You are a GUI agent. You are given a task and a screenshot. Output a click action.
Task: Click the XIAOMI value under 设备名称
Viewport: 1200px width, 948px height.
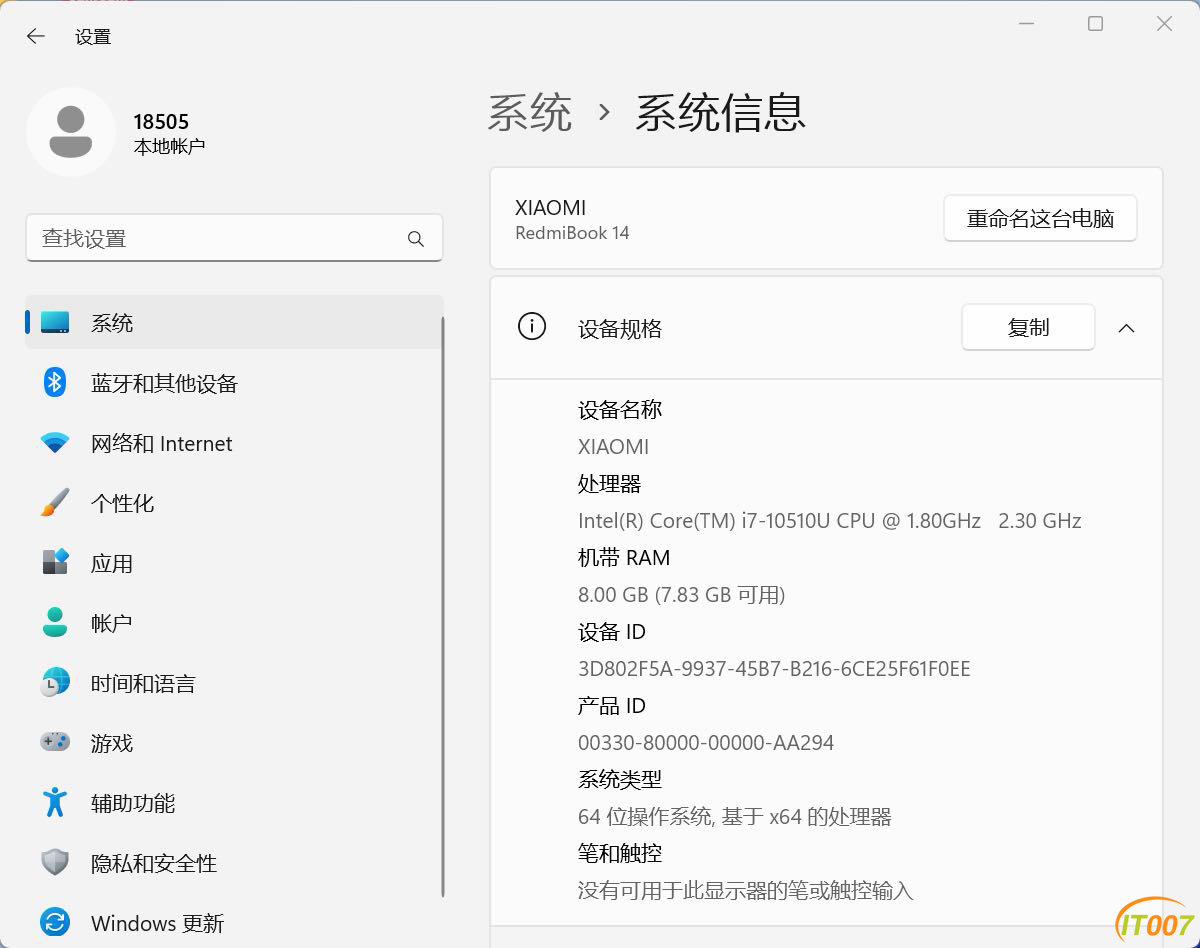coord(613,446)
